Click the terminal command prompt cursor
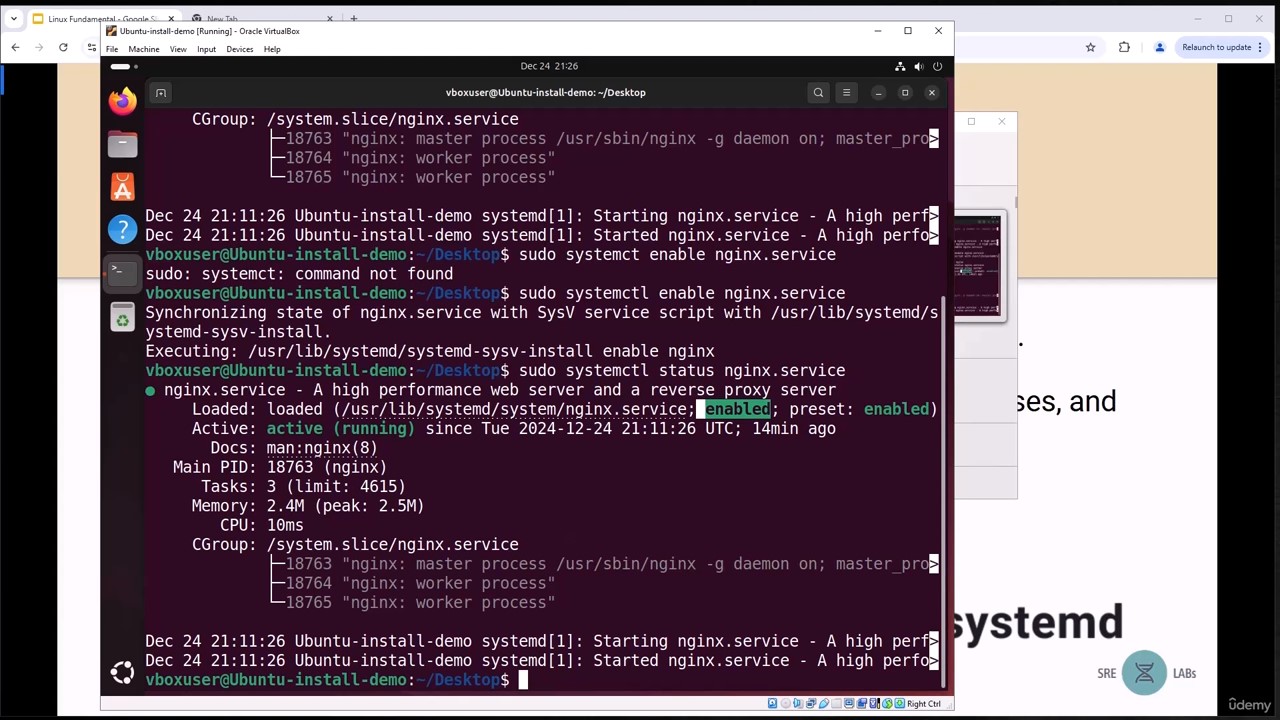This screenshot has height=720, width=1280. (x=522, y=680)
